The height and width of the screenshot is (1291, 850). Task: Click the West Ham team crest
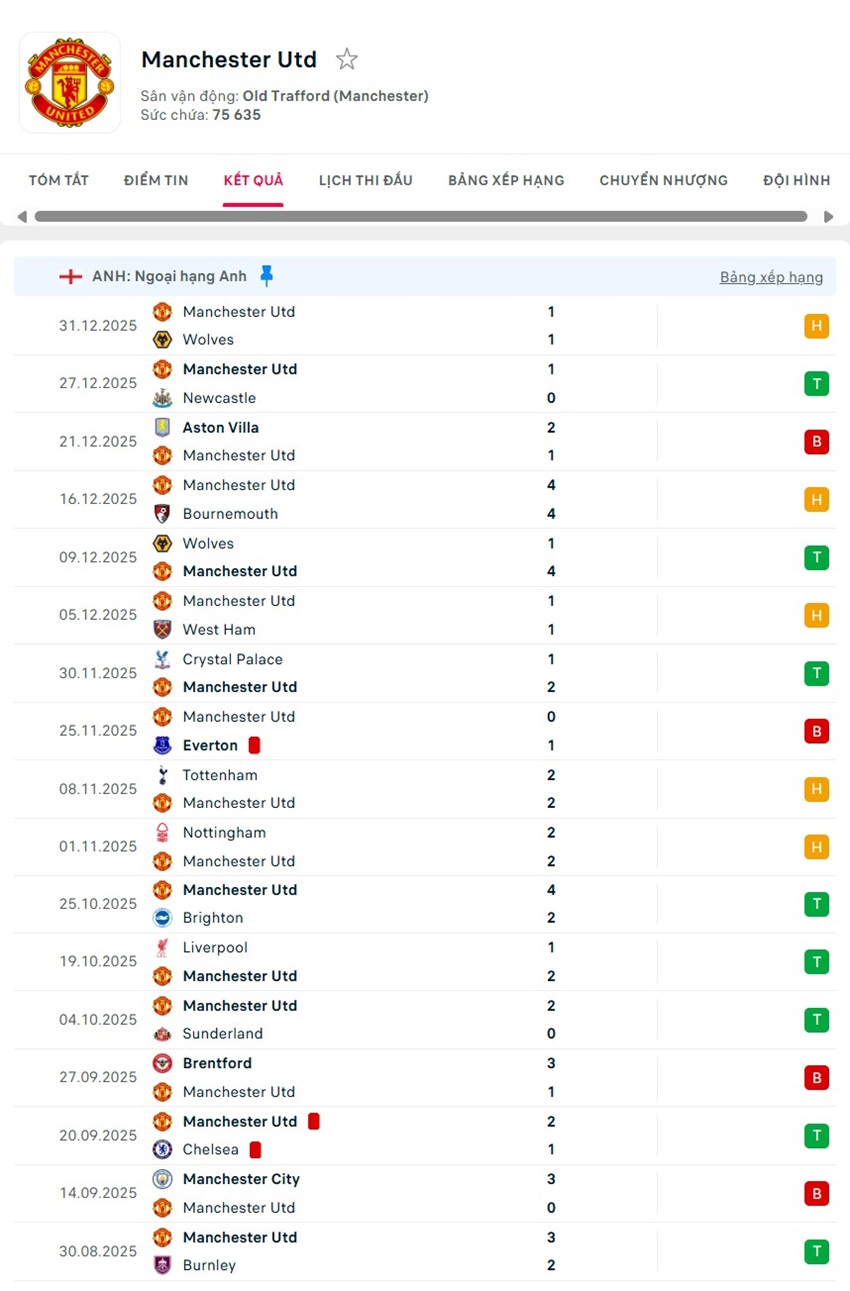click(162, 630)
